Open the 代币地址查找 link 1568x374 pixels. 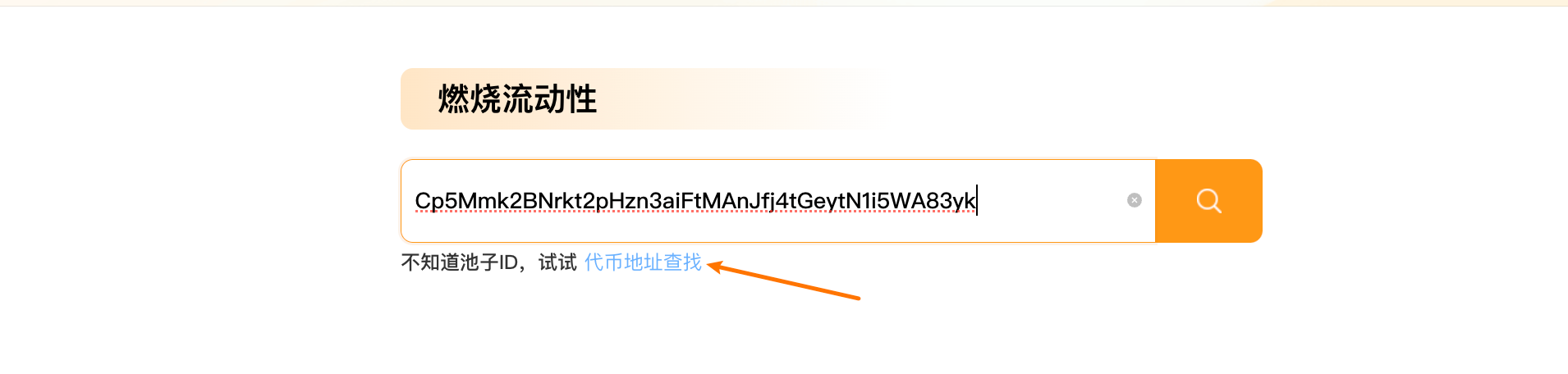click(643, 262)
